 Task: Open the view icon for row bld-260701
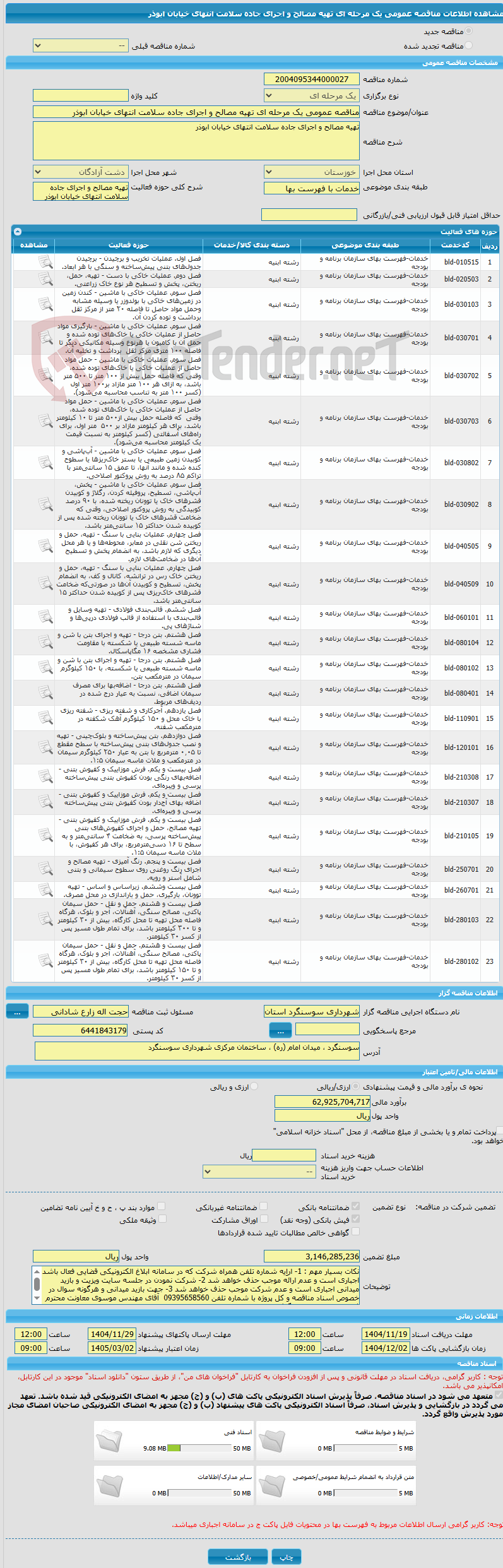[45, 890]
